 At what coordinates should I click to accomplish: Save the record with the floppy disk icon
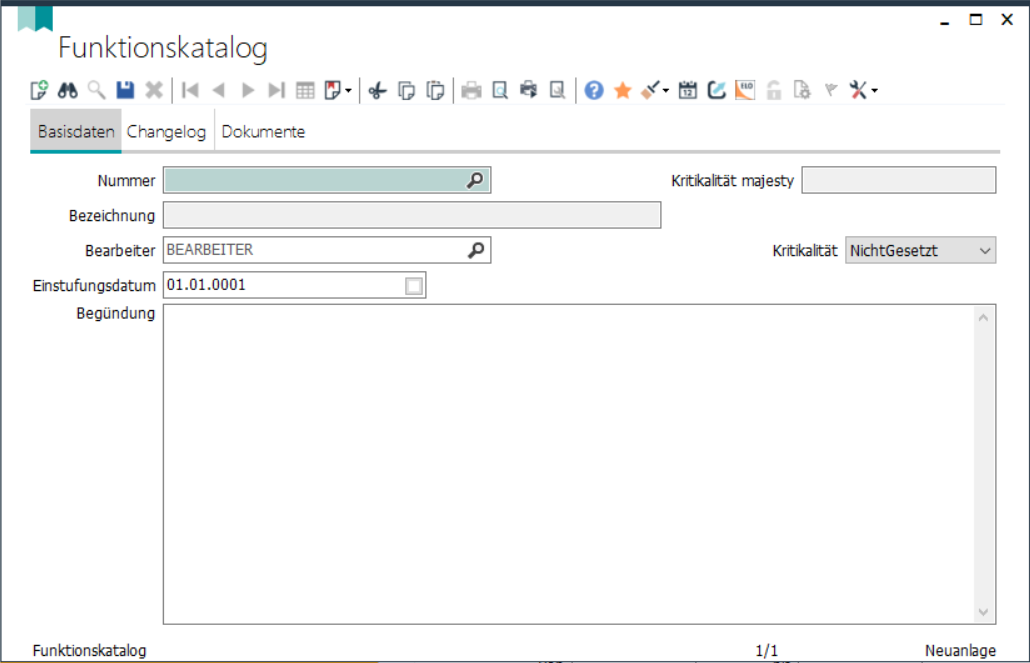[125, 90]
